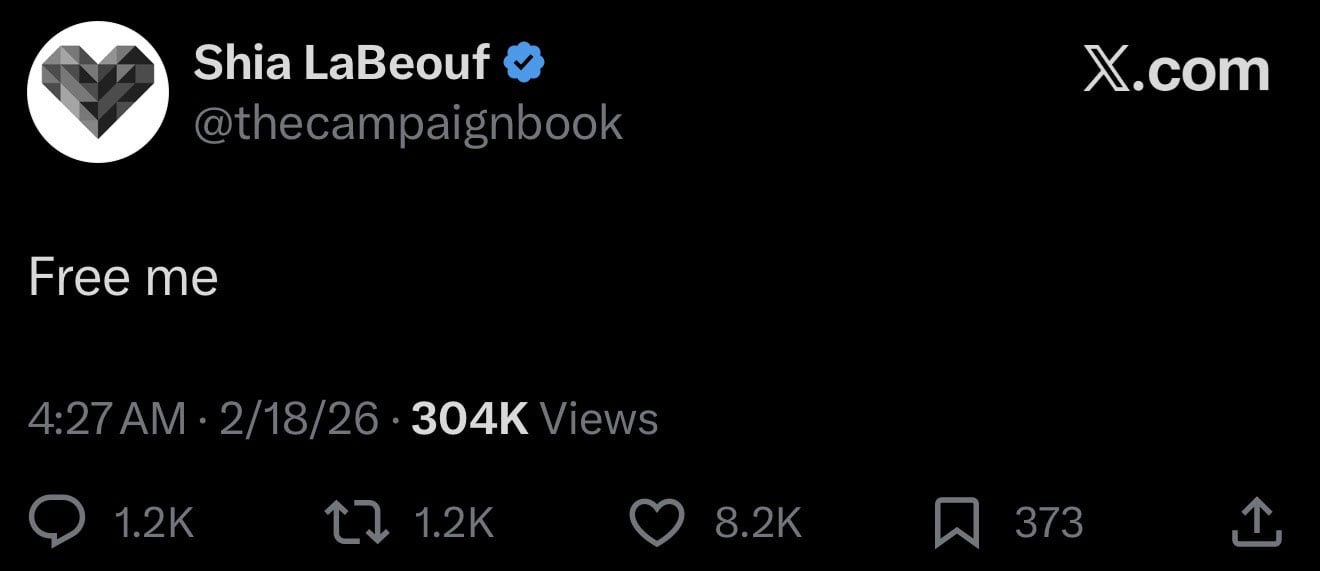Open the share menu via upload arrow icon
The height and width of the screenshot is (571, 1320).
click(1256, 523)
